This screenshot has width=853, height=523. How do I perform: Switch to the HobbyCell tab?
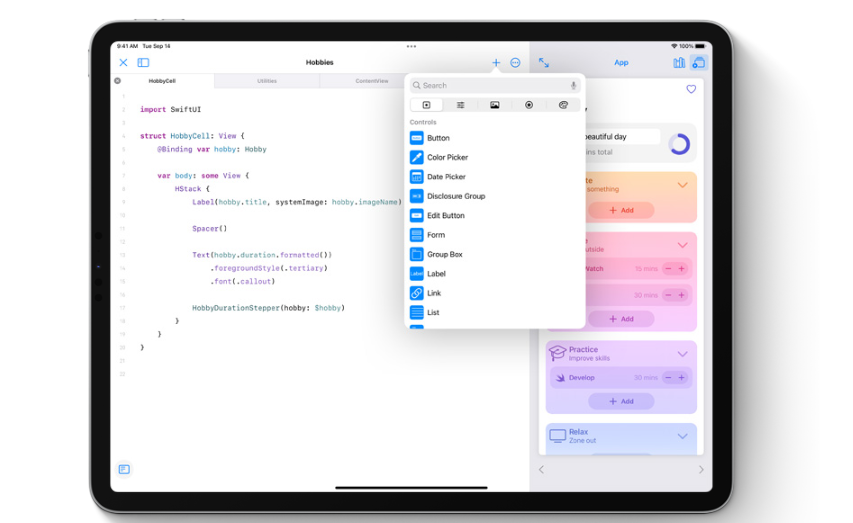click(x=162, y=81)
